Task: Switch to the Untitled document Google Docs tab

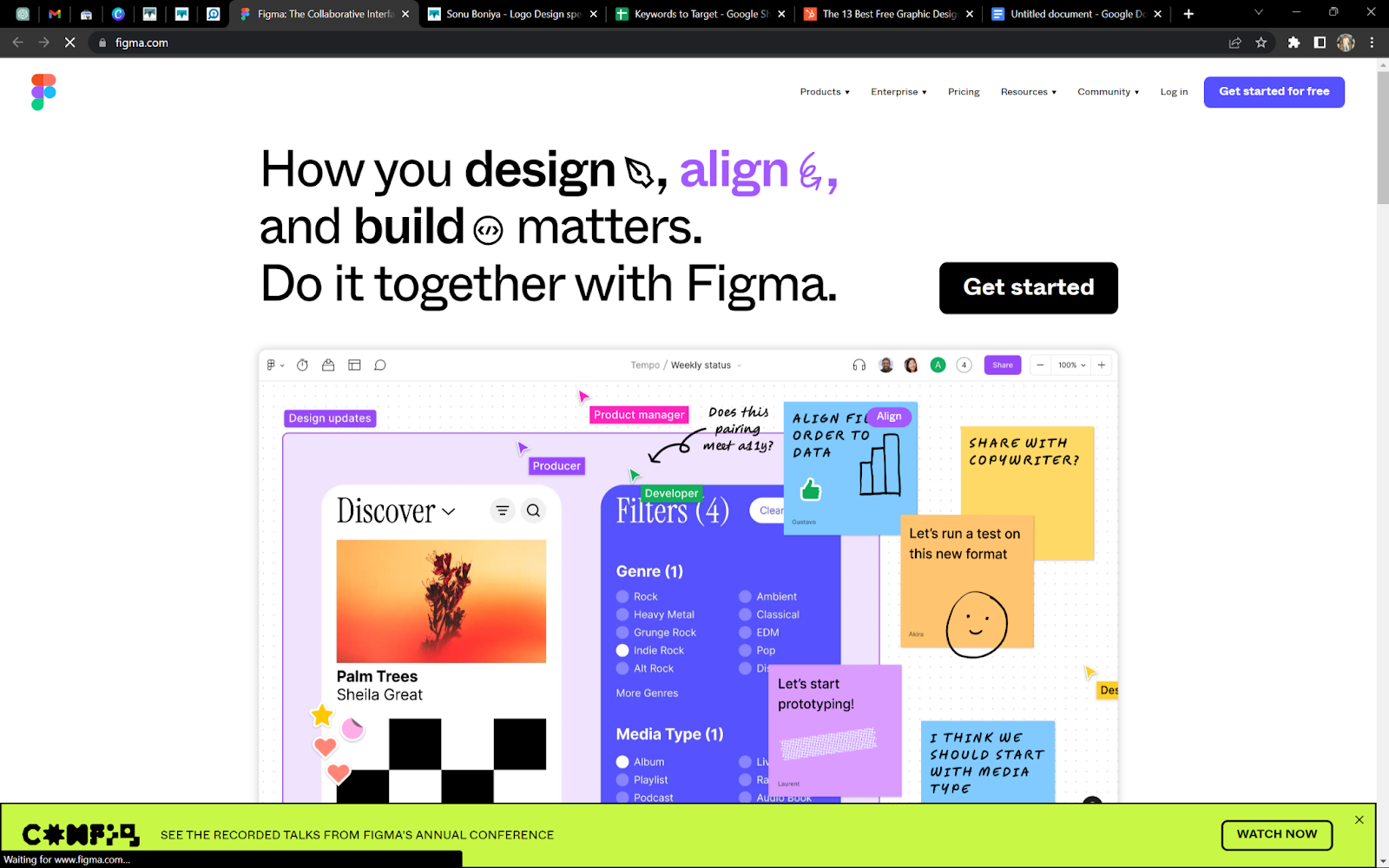Action: [1076, 14]
